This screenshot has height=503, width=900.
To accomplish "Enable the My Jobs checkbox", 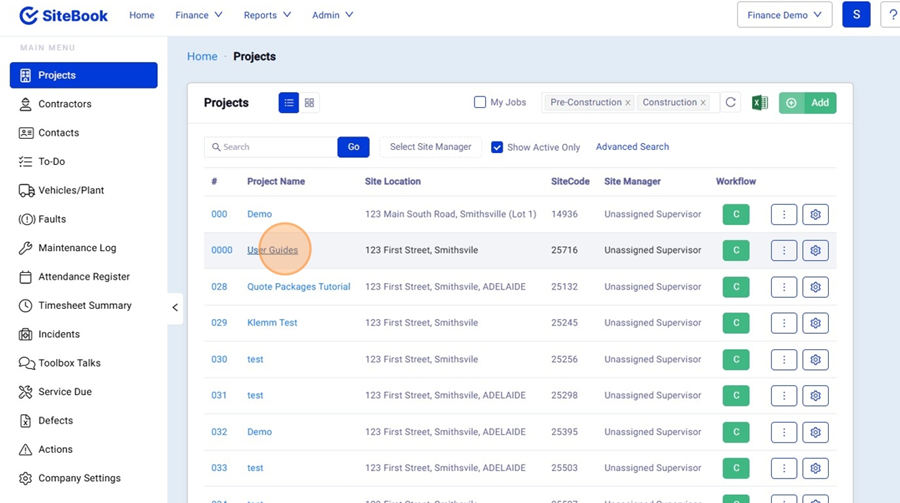I will pyautogui.click(x=480, y=102).
